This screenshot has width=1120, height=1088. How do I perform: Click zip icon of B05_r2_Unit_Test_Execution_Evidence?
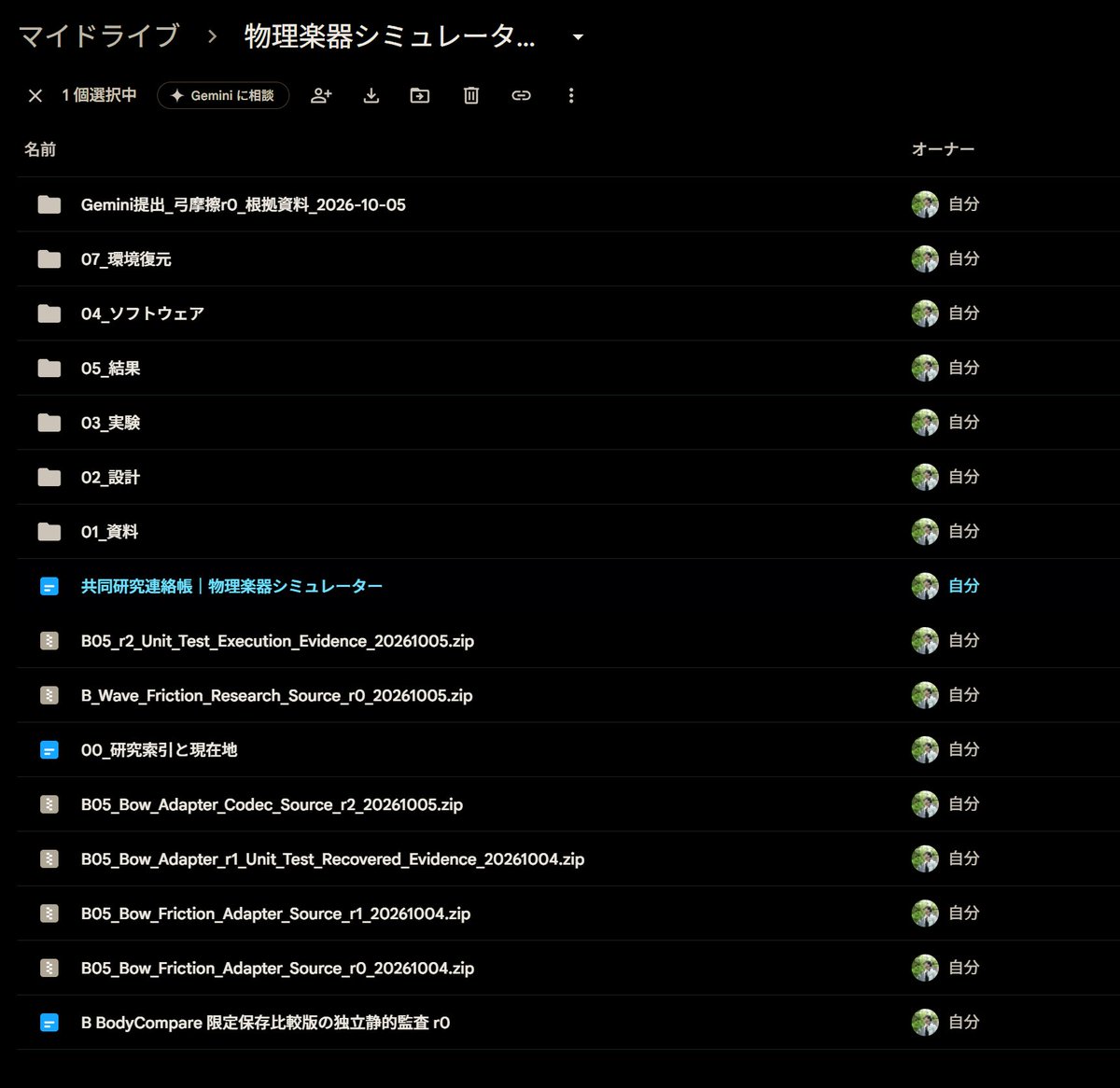[x=49, y=641]
